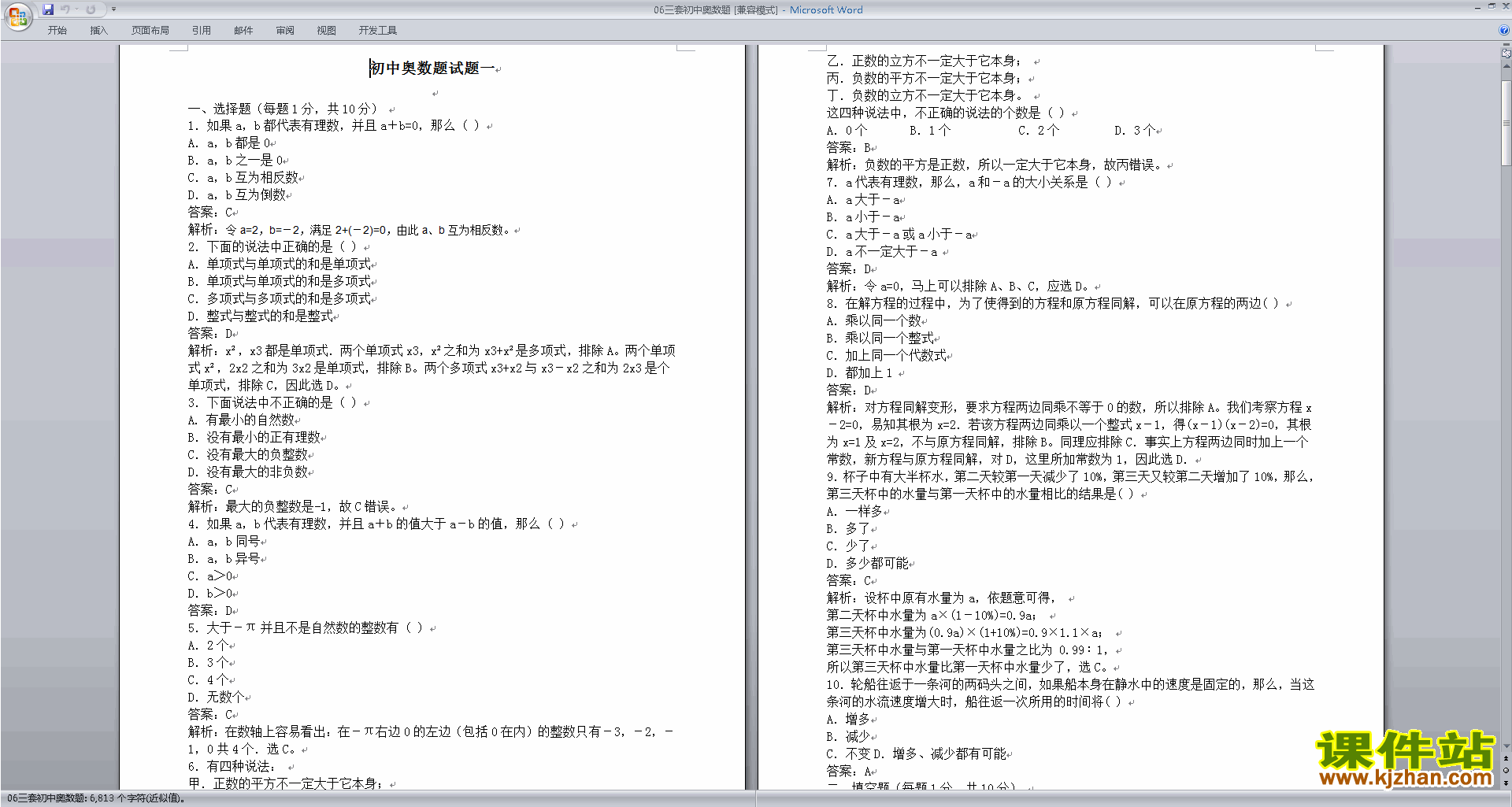
Task: Click option D. 多少都可能
Action: point(867,564)
